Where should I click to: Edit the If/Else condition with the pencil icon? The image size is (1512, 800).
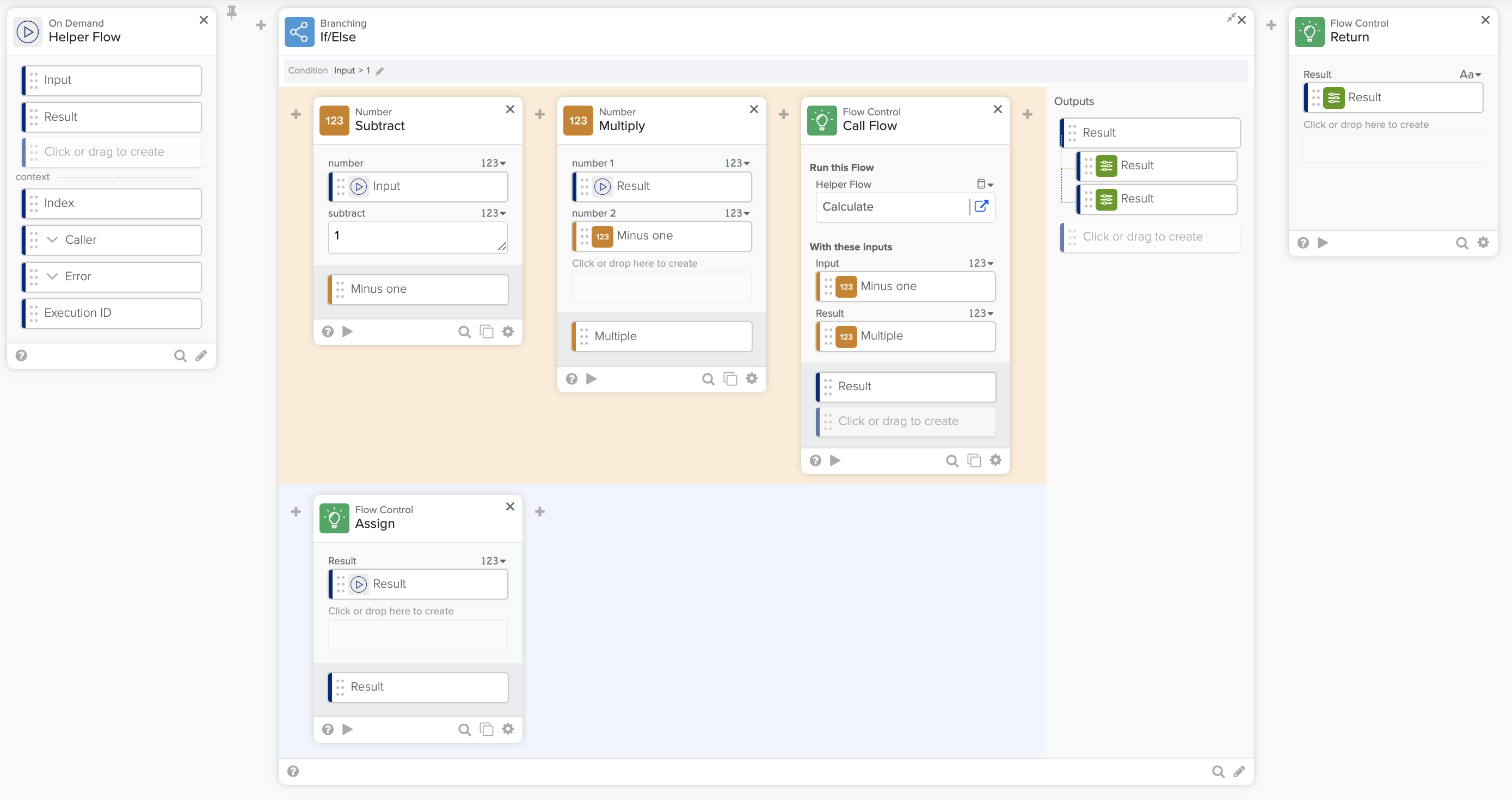click(380, 70)
